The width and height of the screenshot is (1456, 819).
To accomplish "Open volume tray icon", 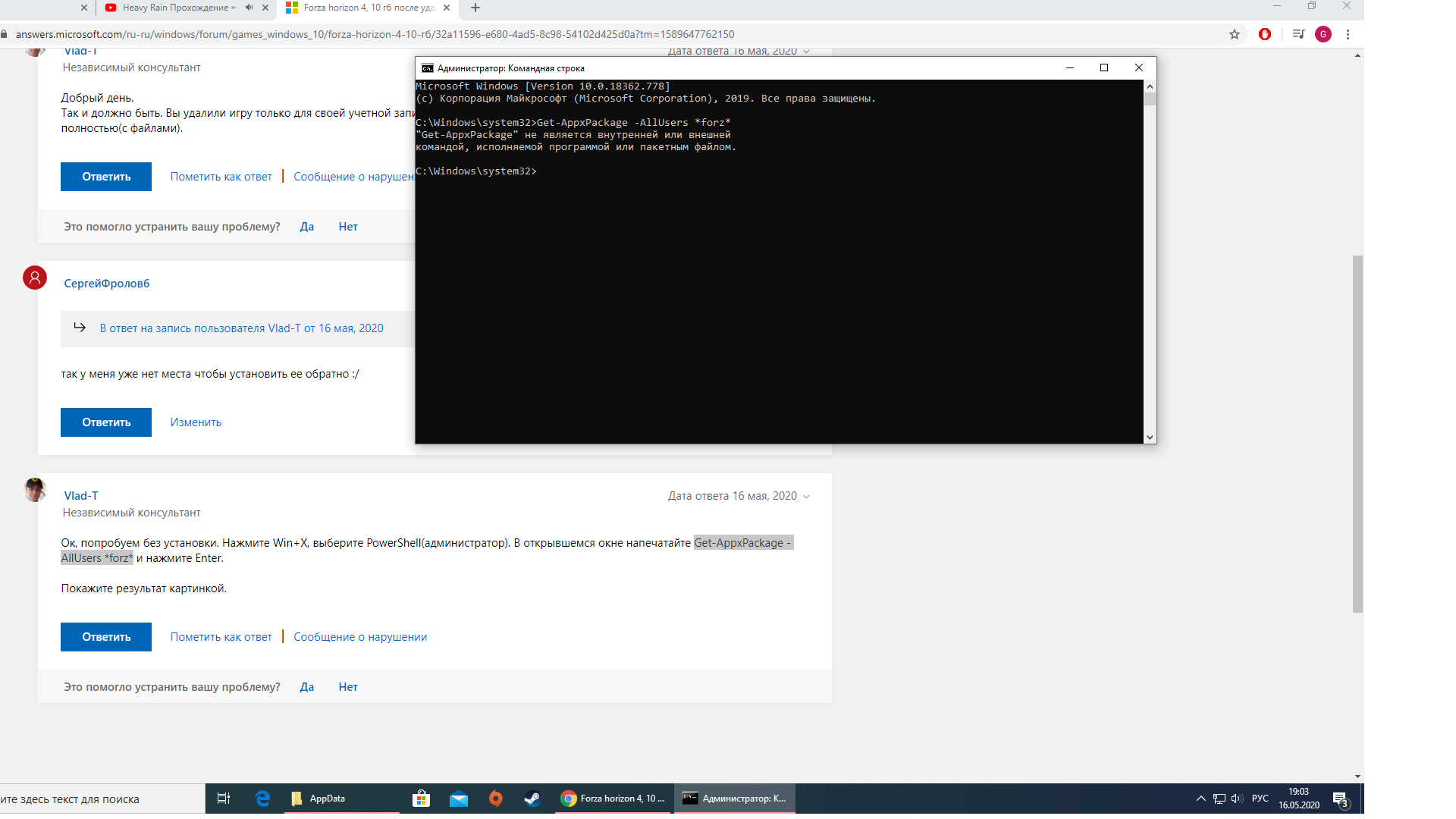I will coord(1237,799).
